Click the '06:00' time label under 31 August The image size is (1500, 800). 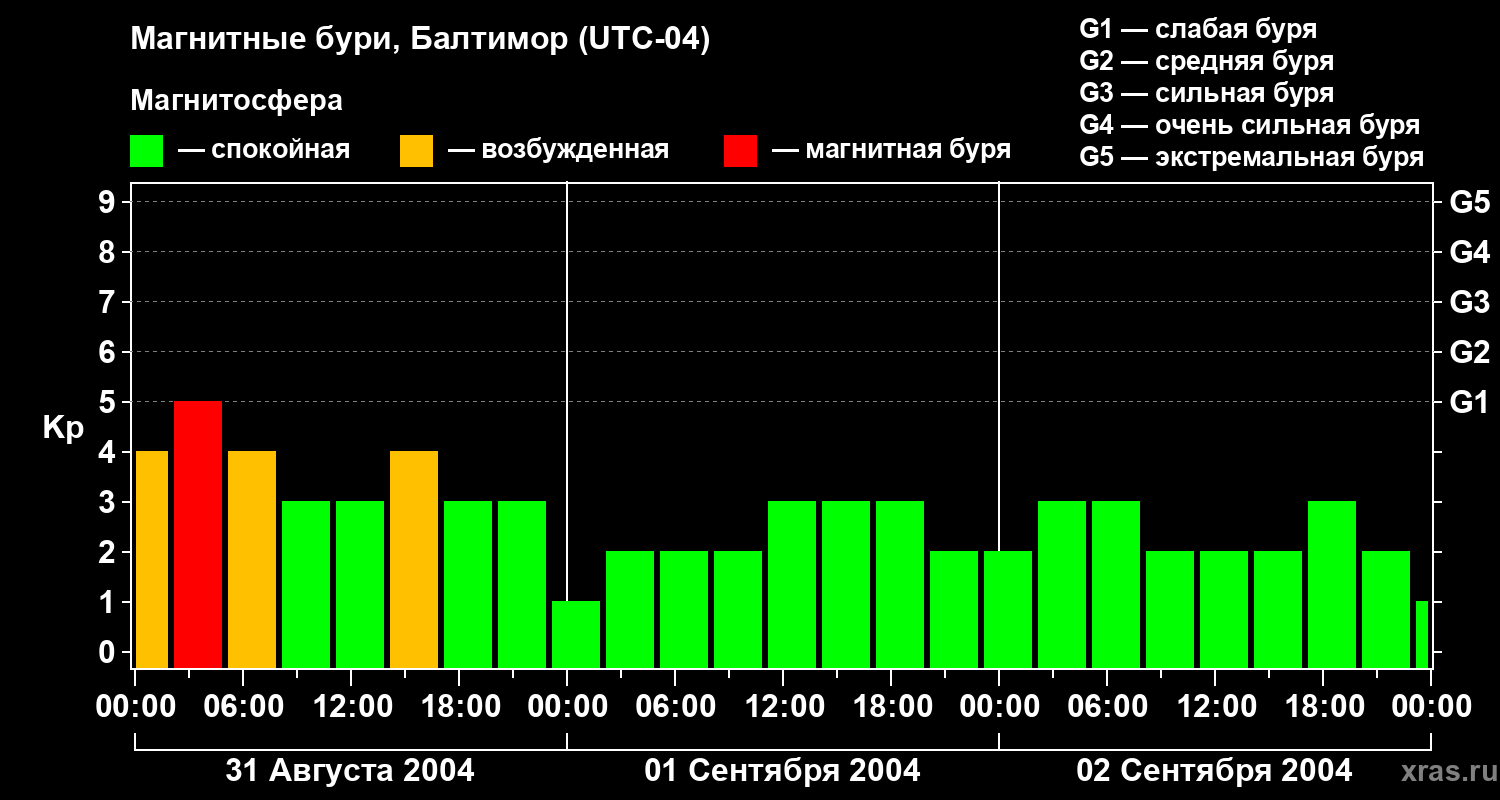coord(243,707)
